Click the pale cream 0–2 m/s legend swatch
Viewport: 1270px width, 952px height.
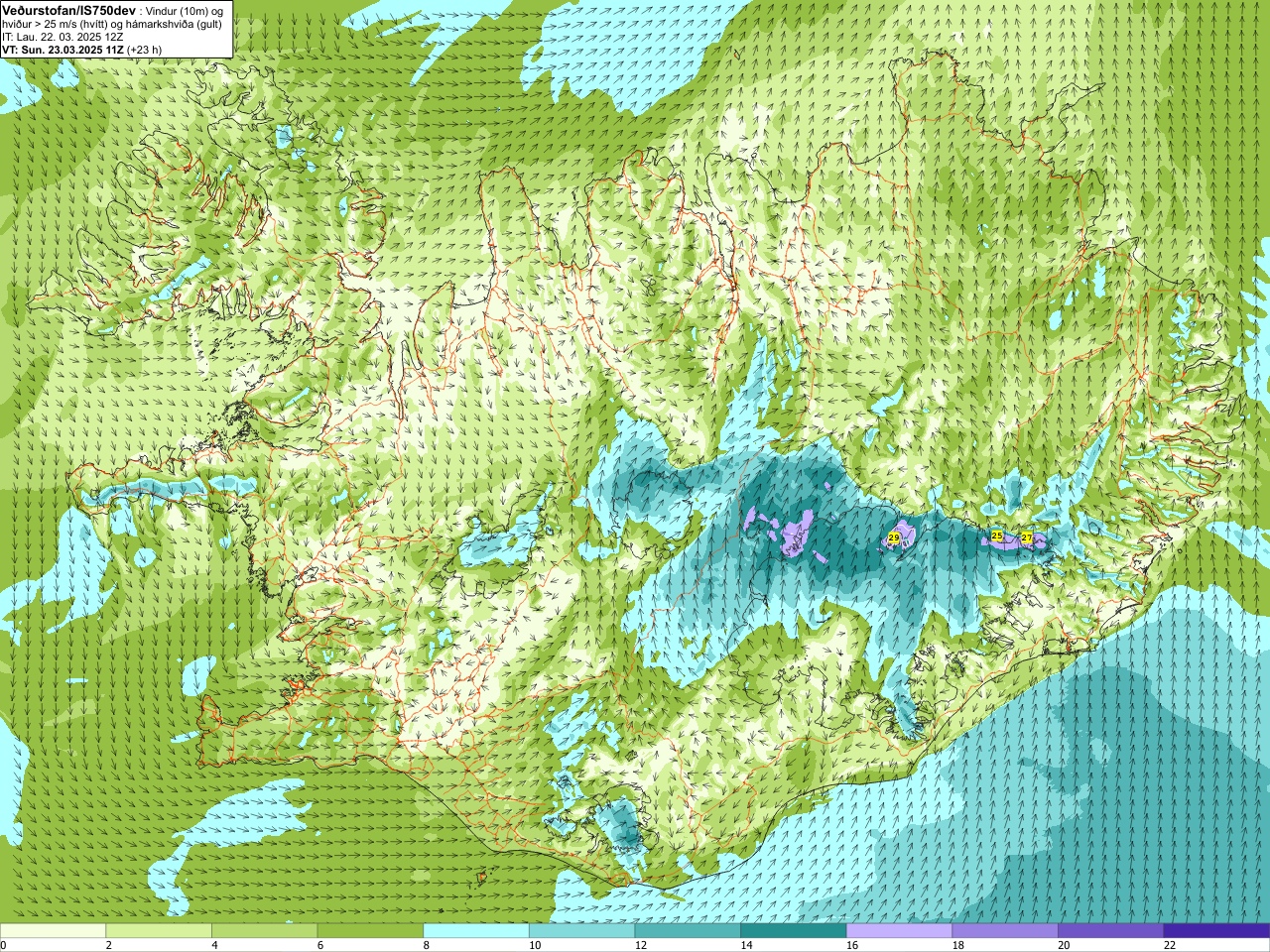pyautogui.click(x=53, y=931)
